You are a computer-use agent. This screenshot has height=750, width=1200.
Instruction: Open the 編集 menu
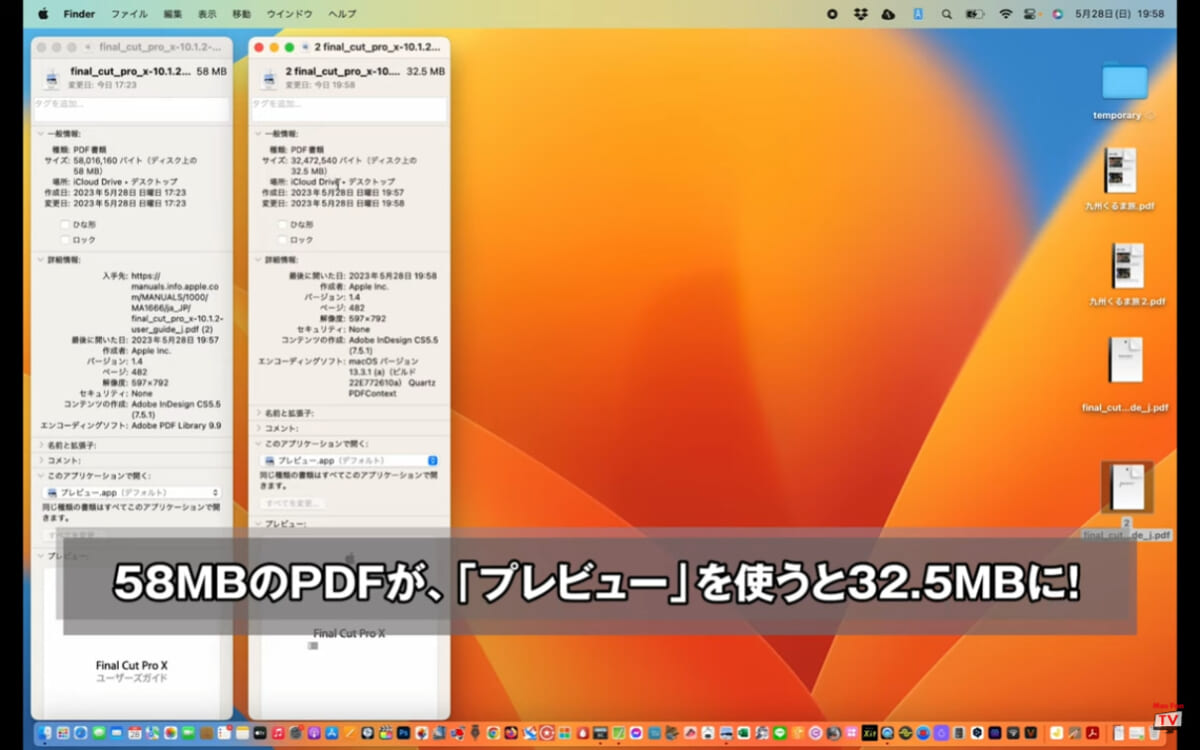coord(173,14)
